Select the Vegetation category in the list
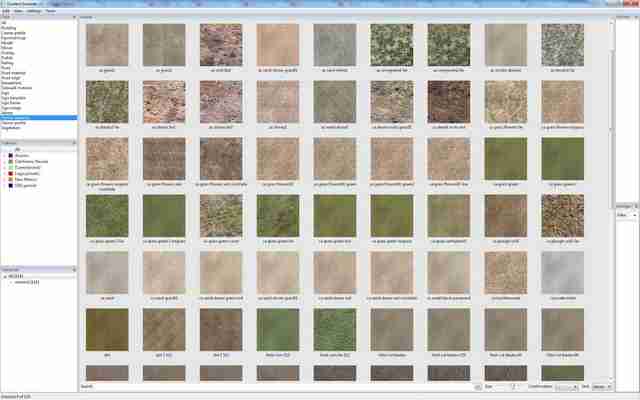 coord(11,128)
